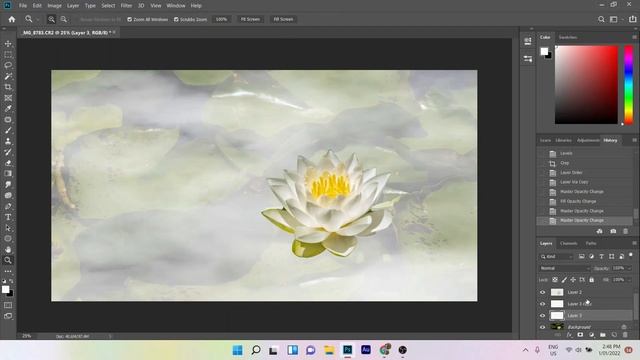Delete current state in History panel

(625, 231)
